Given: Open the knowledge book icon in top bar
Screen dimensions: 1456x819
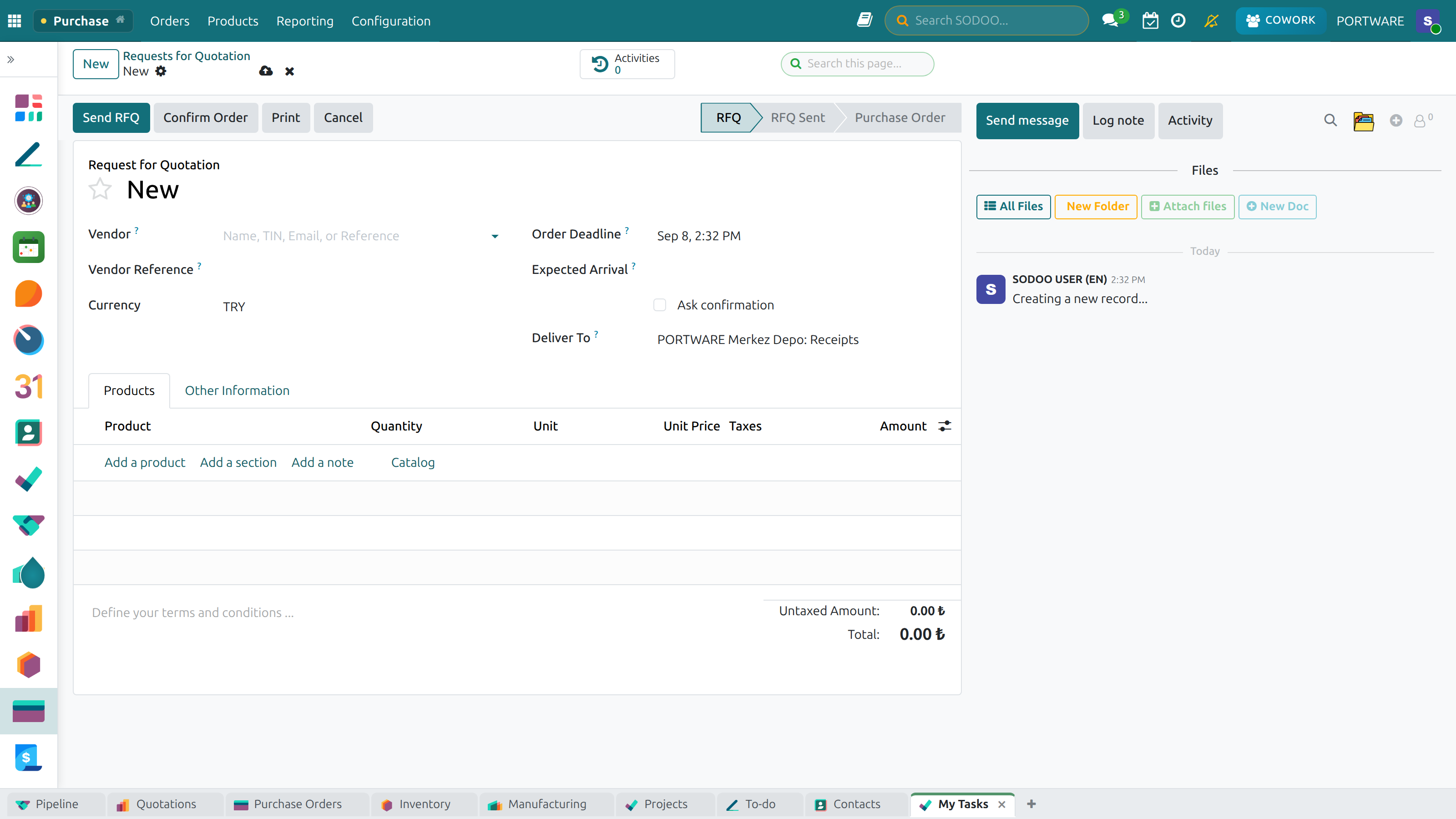Looking at the screenshot, I should [865, 20].
